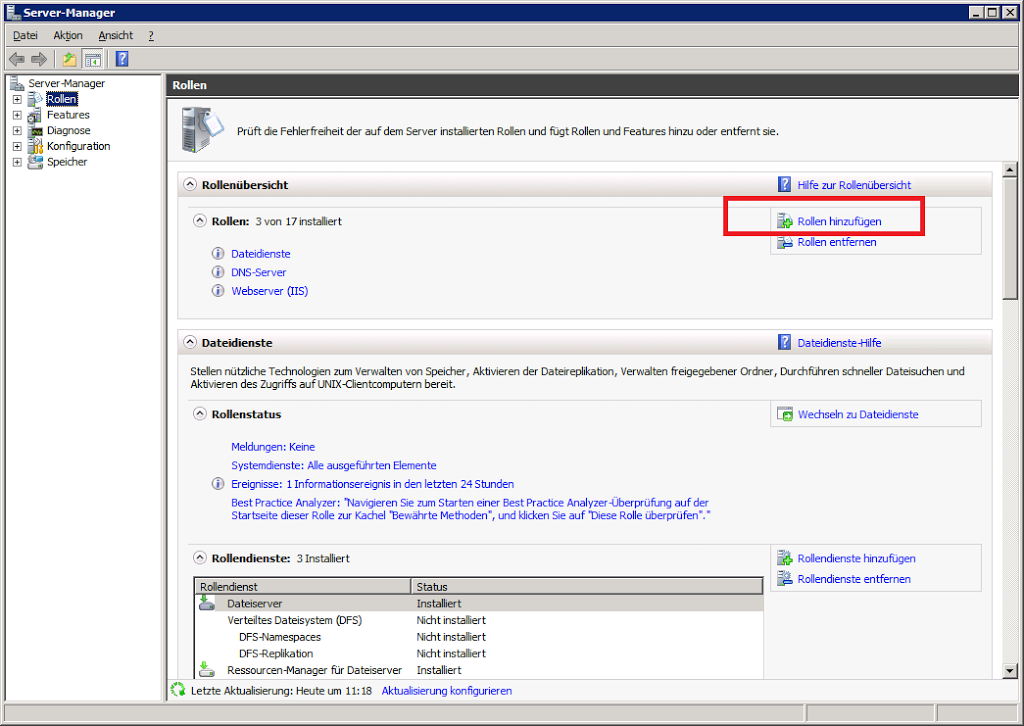Collapse the Dateidienste section chevron
The image size is (1024, 726).
[190, 342]
